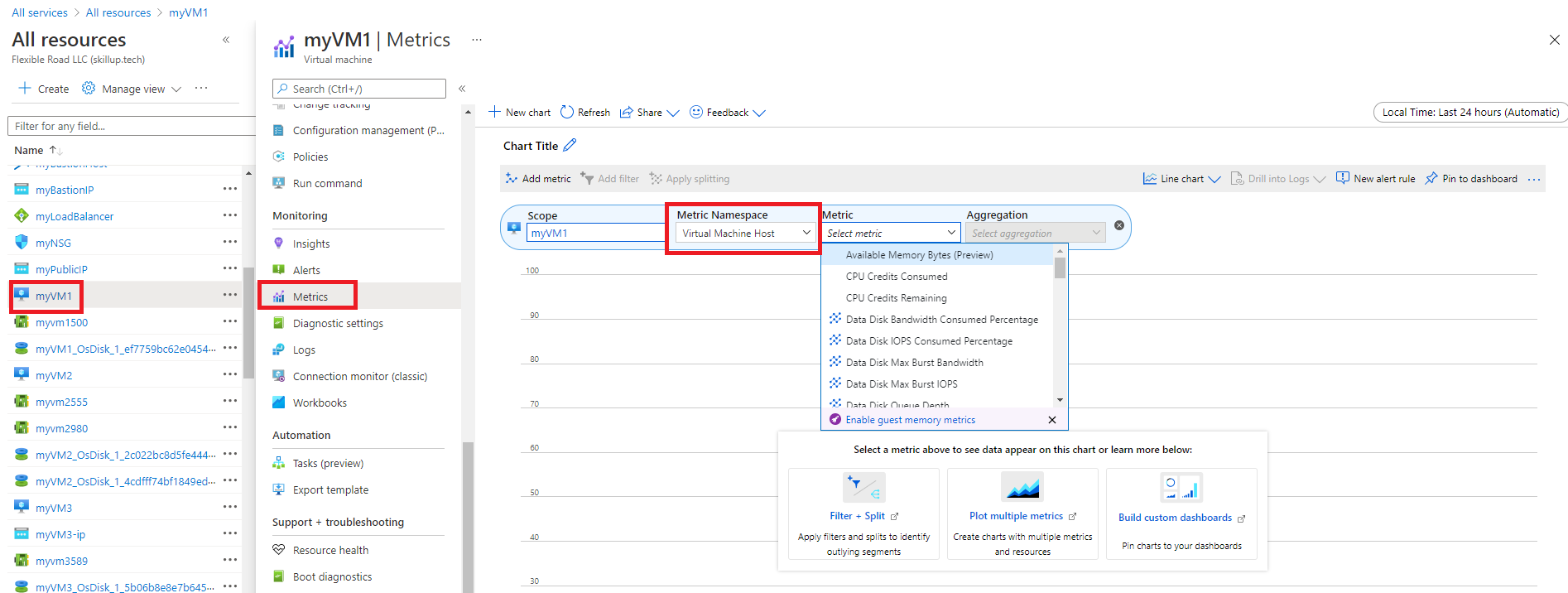Open the Select metric combo box
Image resolution: width=1568 pixels, height=593 pixels.
pyautogui.click(x=891, y=234)
